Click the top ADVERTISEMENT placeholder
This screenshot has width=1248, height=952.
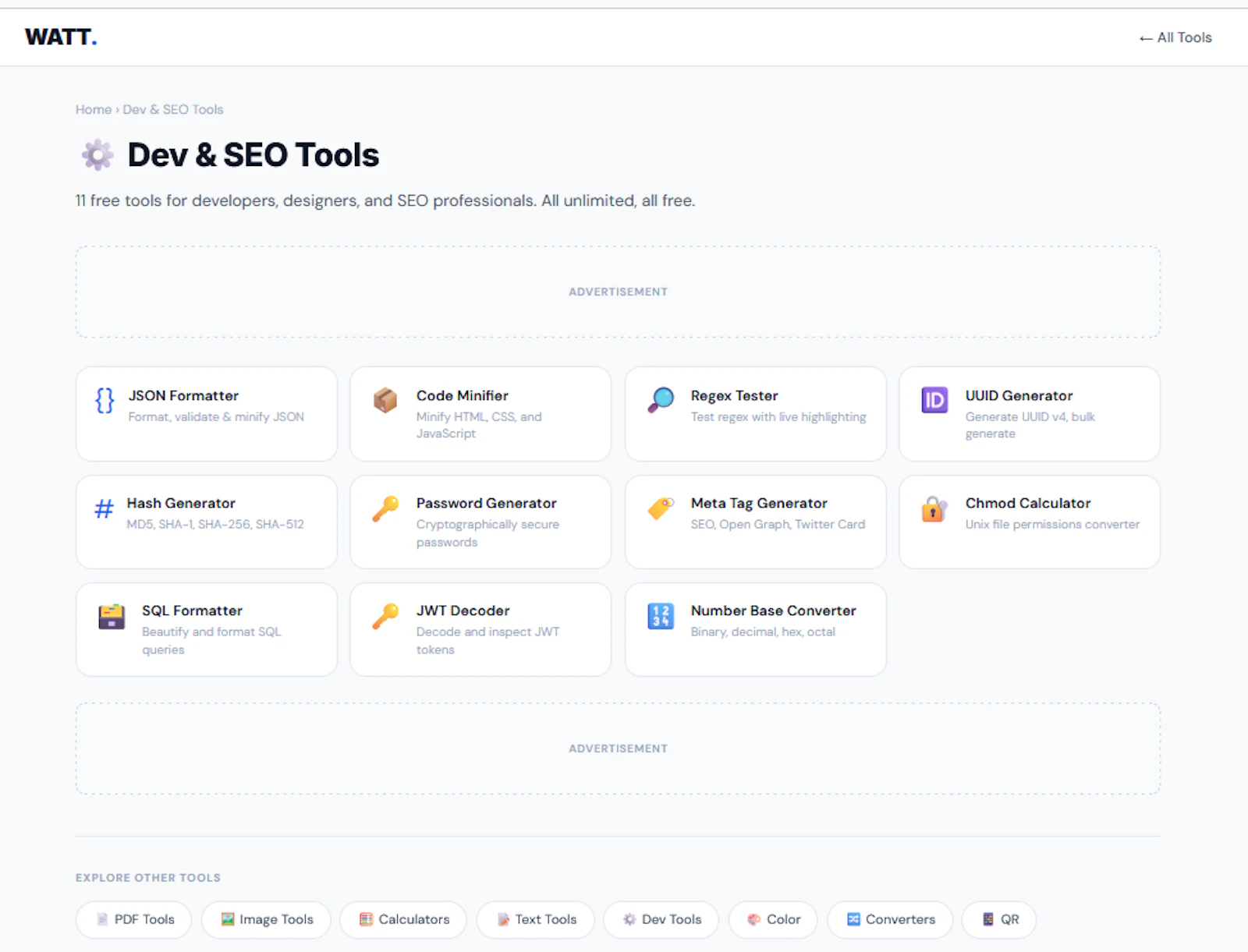coord(618,292)
